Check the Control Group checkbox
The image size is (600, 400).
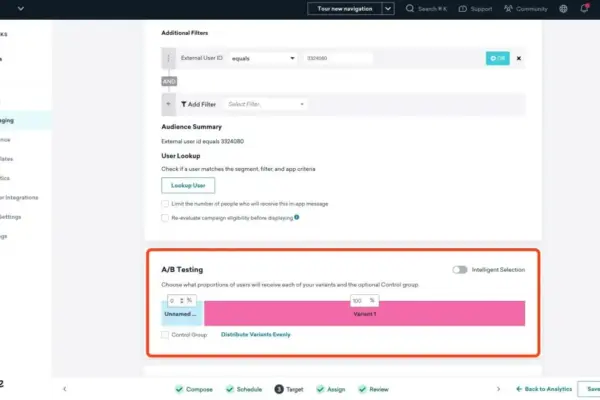coord(166,334)
